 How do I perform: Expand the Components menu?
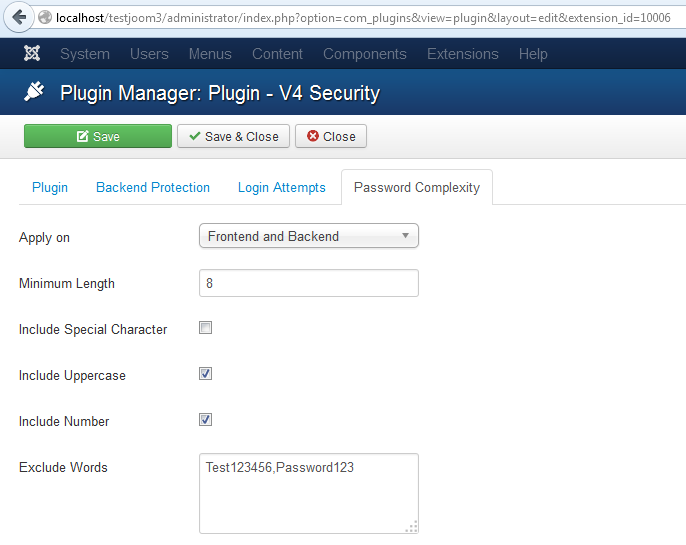(364, 54)
